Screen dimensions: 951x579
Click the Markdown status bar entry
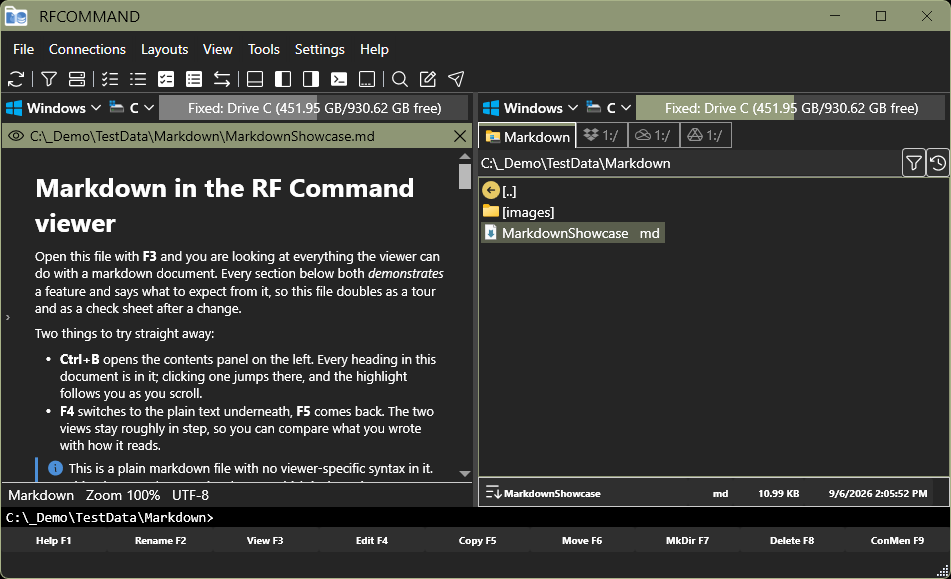[x=41, y=495]
